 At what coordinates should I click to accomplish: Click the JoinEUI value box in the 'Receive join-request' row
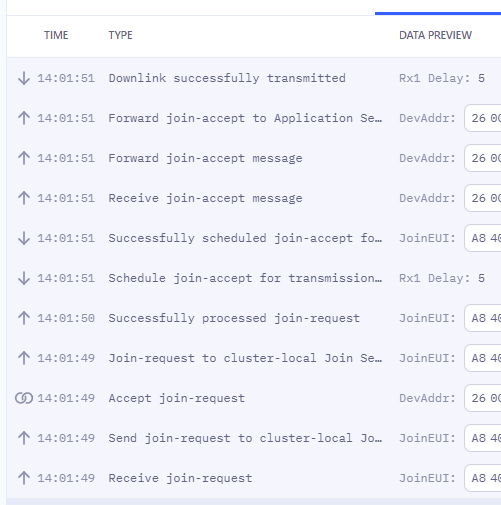click(x=483, y=478)
